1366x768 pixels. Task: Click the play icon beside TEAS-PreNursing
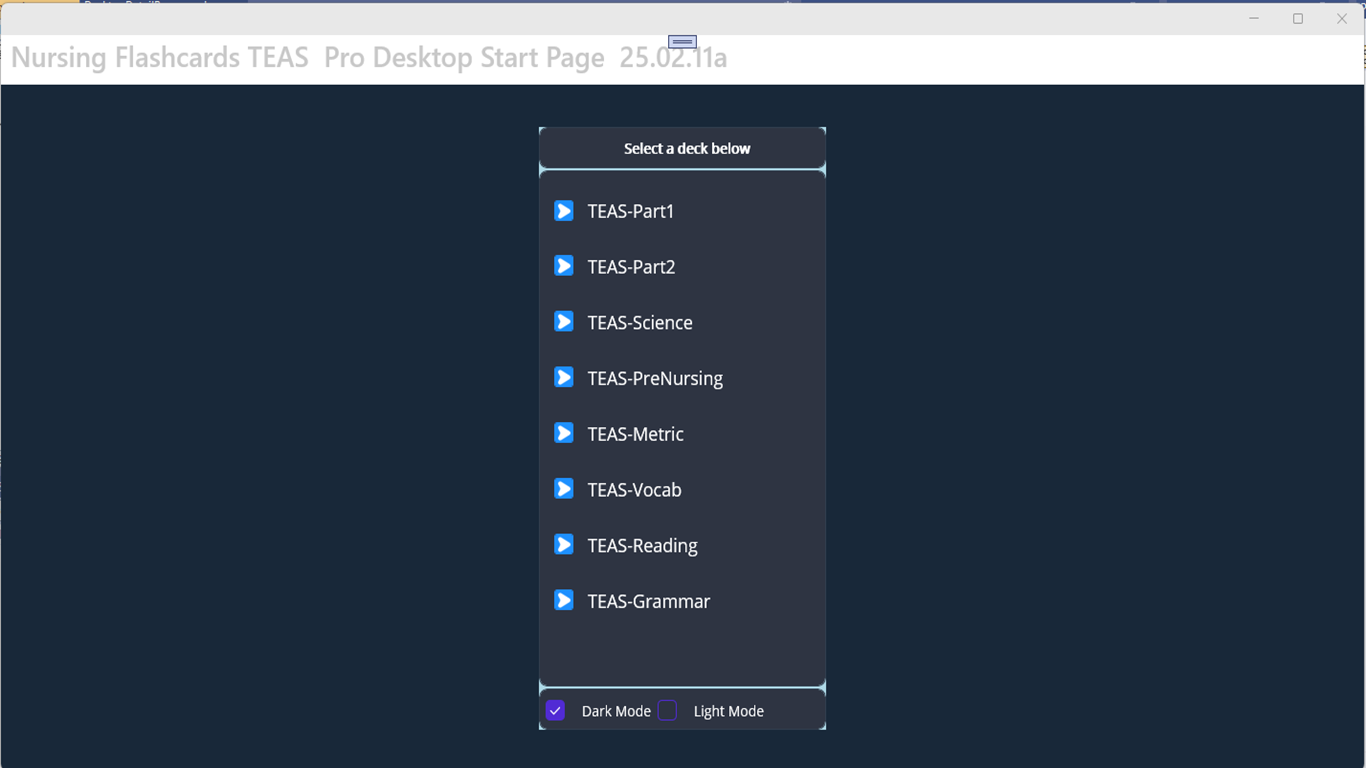pyautogui.click(x=564, y=378)
